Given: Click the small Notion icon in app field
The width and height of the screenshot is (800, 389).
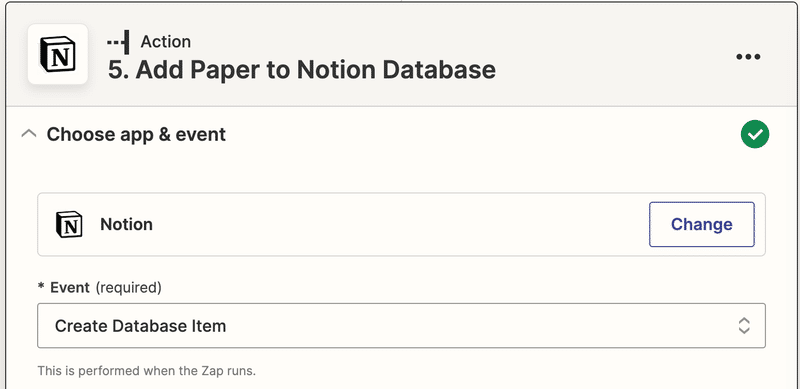Looking at the screenshot, I should (69, 224).
